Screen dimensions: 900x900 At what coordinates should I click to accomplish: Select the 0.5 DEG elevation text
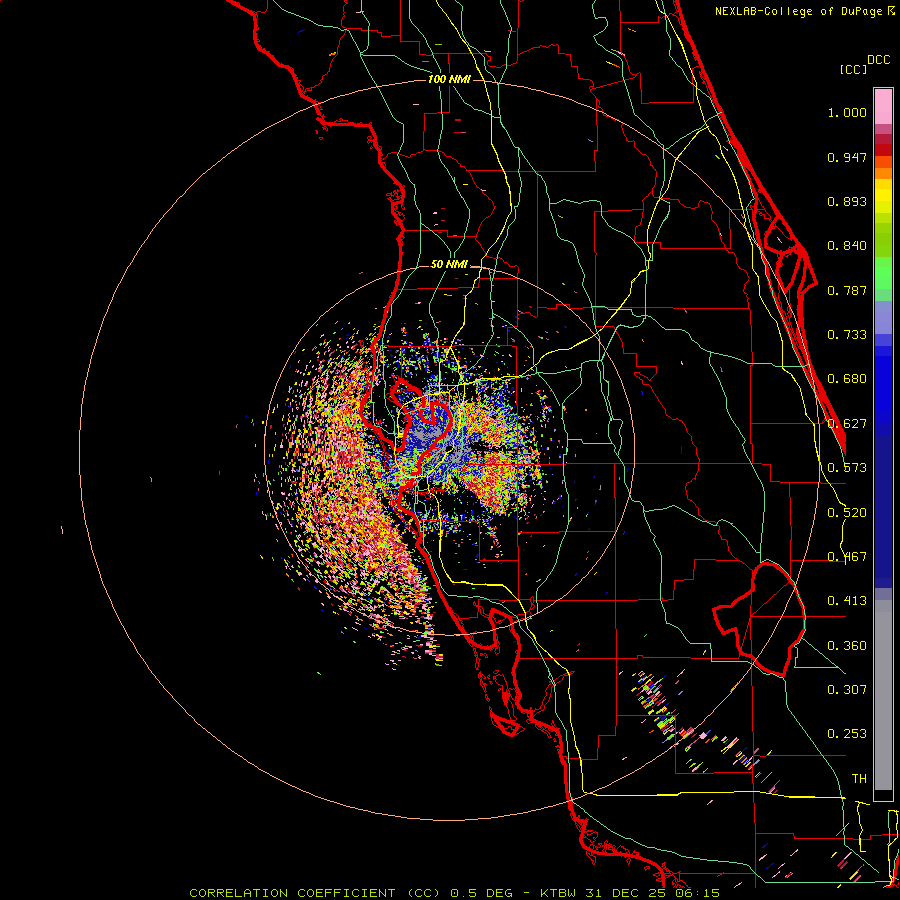[481, 893]
